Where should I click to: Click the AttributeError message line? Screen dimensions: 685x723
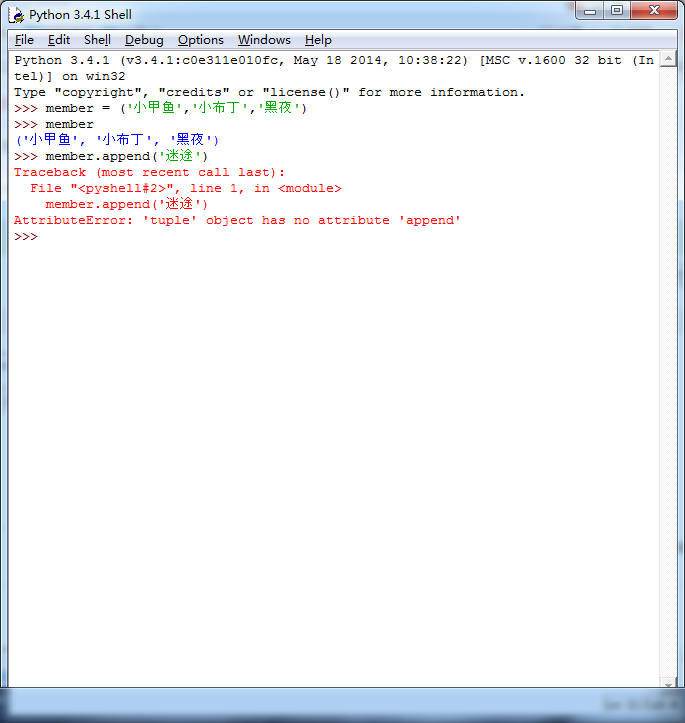pyautogui.click(x=237, y=221)
